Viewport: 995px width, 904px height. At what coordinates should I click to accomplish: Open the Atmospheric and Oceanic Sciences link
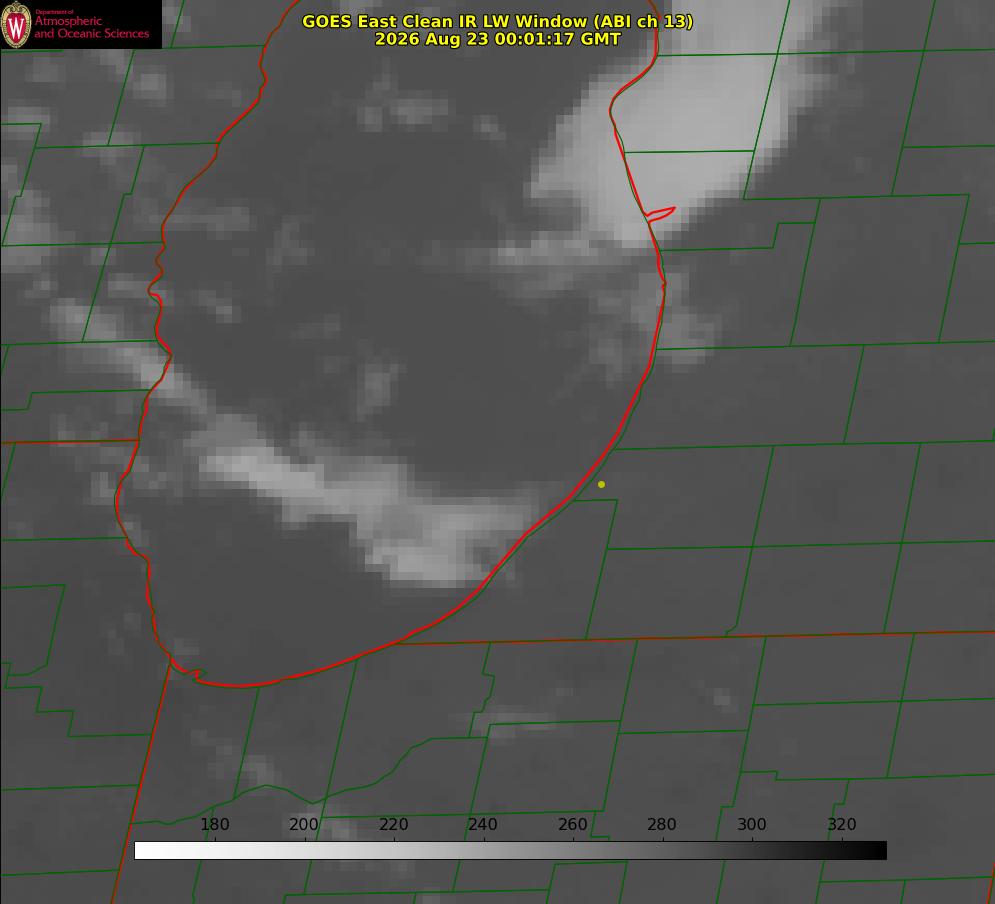(x=91, y=26)
